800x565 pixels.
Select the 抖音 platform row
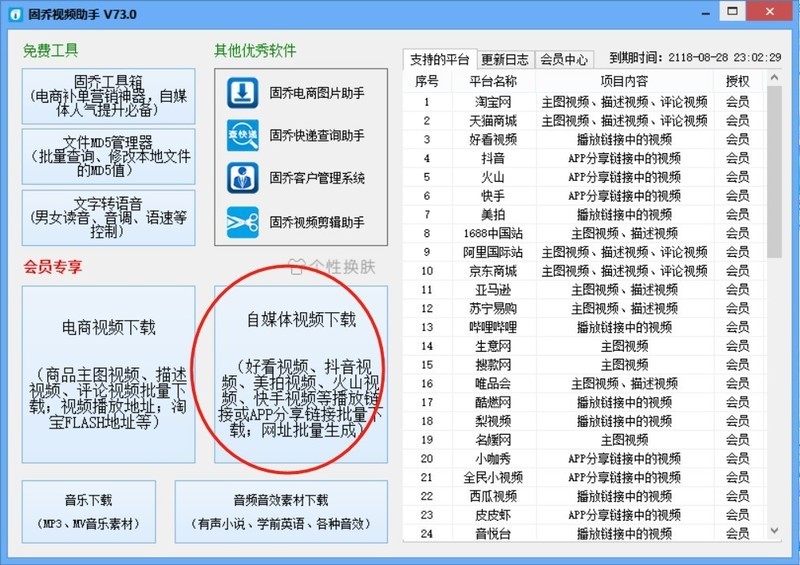[585, 158]
